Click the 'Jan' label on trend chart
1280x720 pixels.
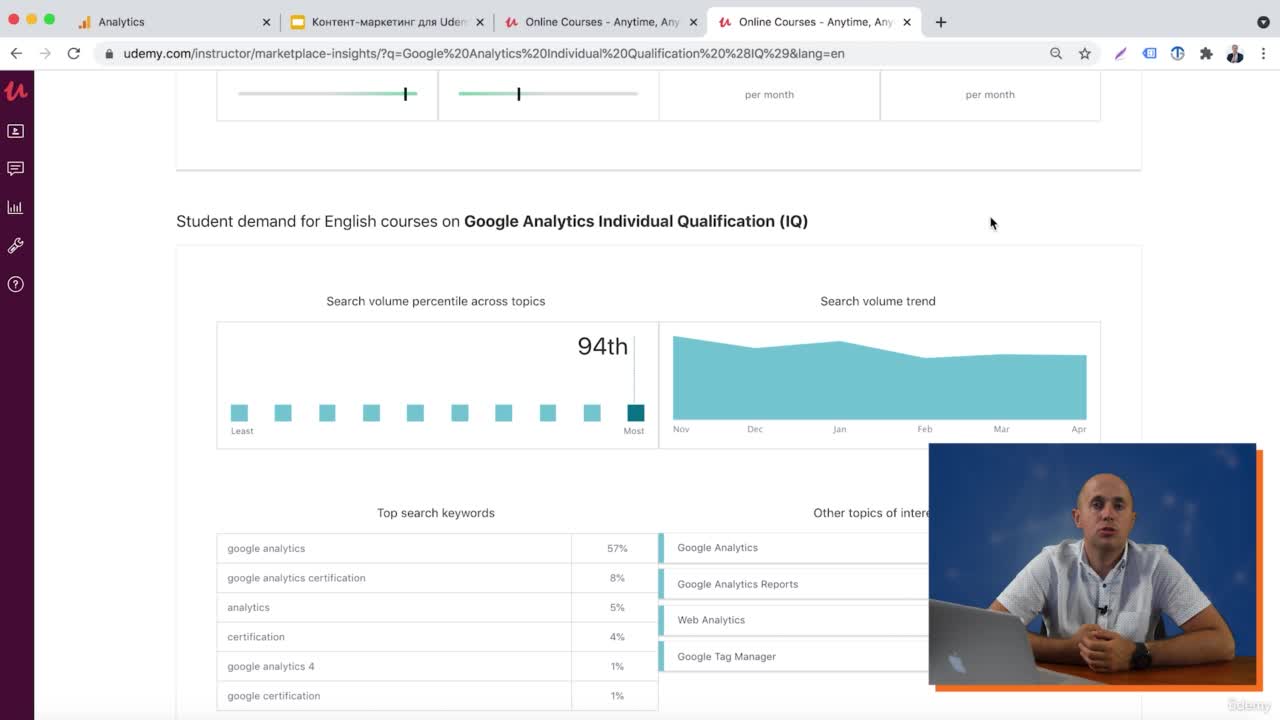click(839, 429)
